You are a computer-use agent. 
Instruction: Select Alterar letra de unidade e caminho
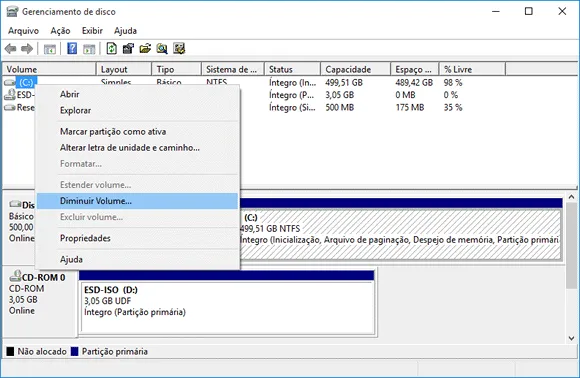[x=137, y=148]
